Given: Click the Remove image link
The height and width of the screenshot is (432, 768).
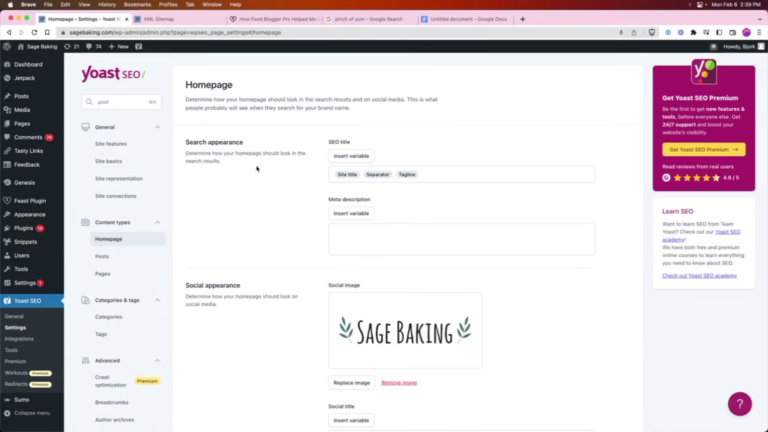Looking at the screenshot, I should click(x=399, y=383).
